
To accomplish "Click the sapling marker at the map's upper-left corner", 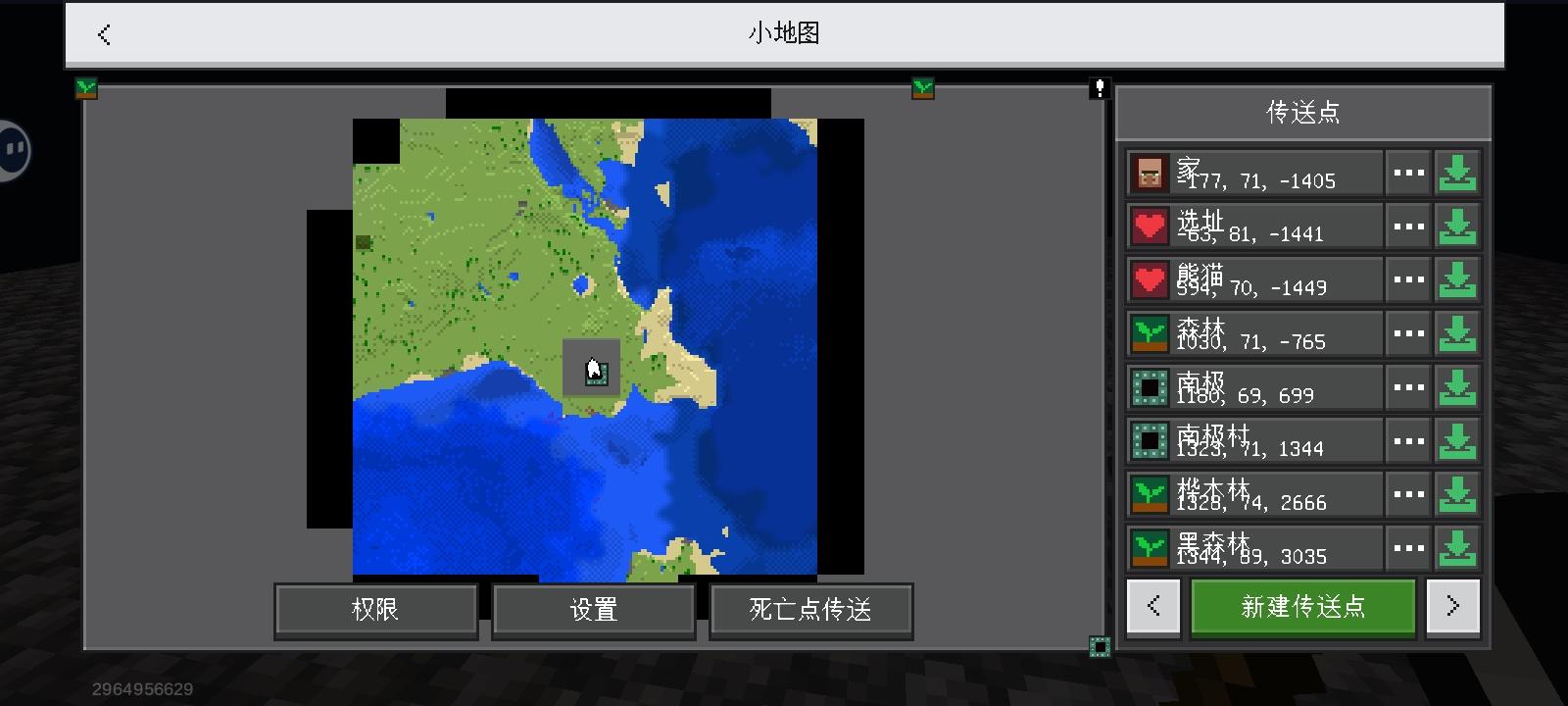I will (x=86, y=89).
